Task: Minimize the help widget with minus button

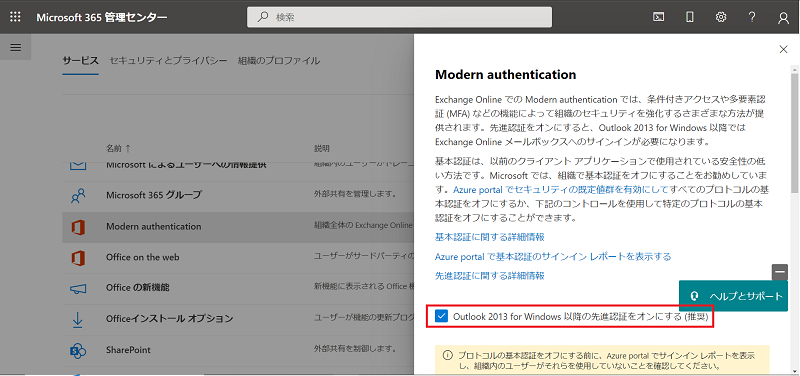Action: [x=780, y=272]
